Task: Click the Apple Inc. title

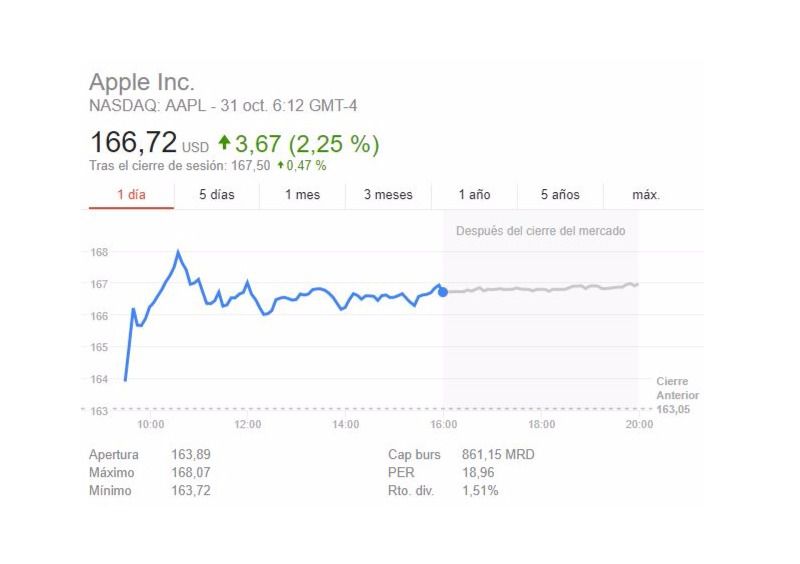Action: (x=142, y=82)
